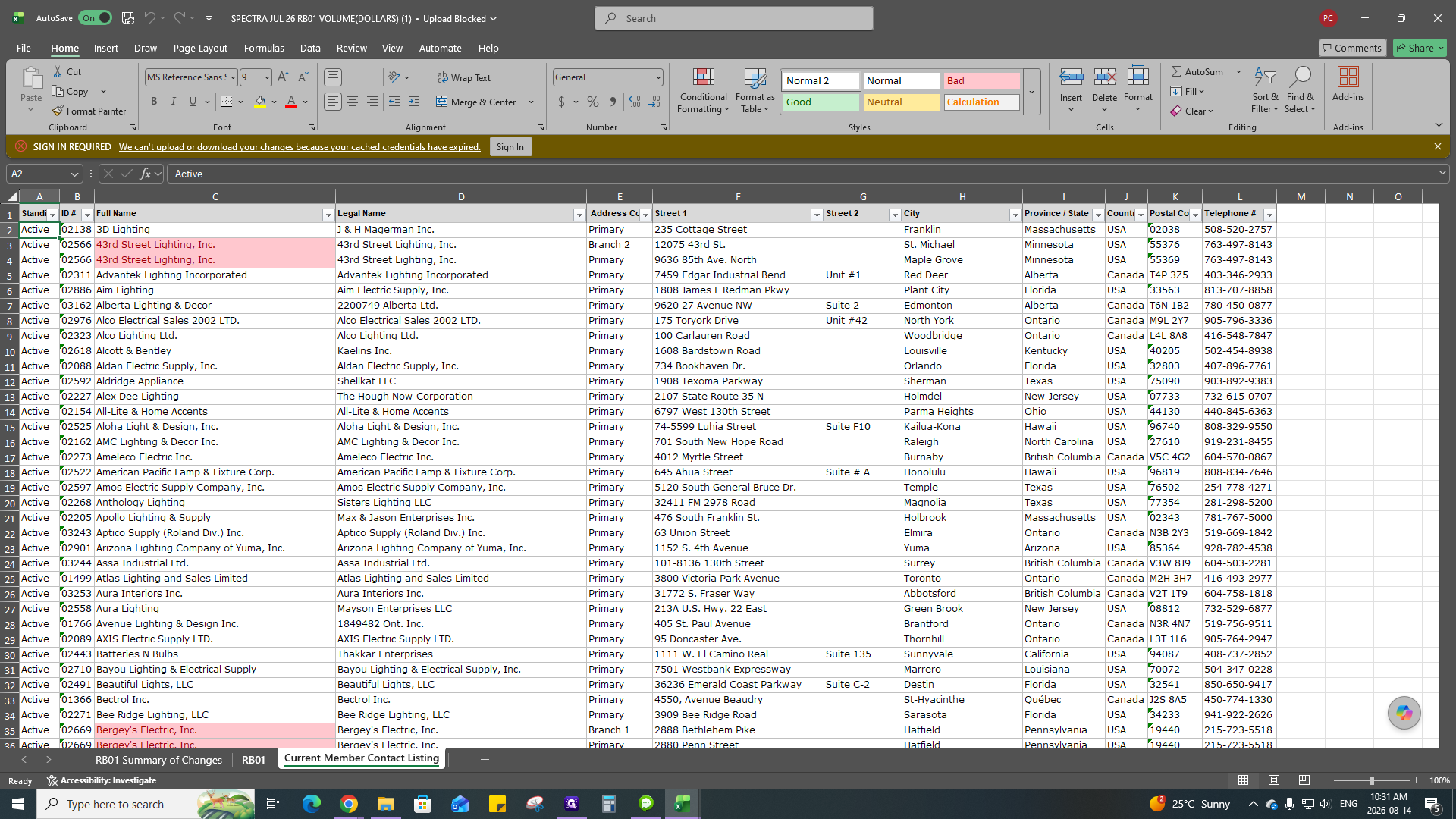Click the Paste clipboard icon
This screenshot has height=819, width=1456.
(x=31, y=78)
